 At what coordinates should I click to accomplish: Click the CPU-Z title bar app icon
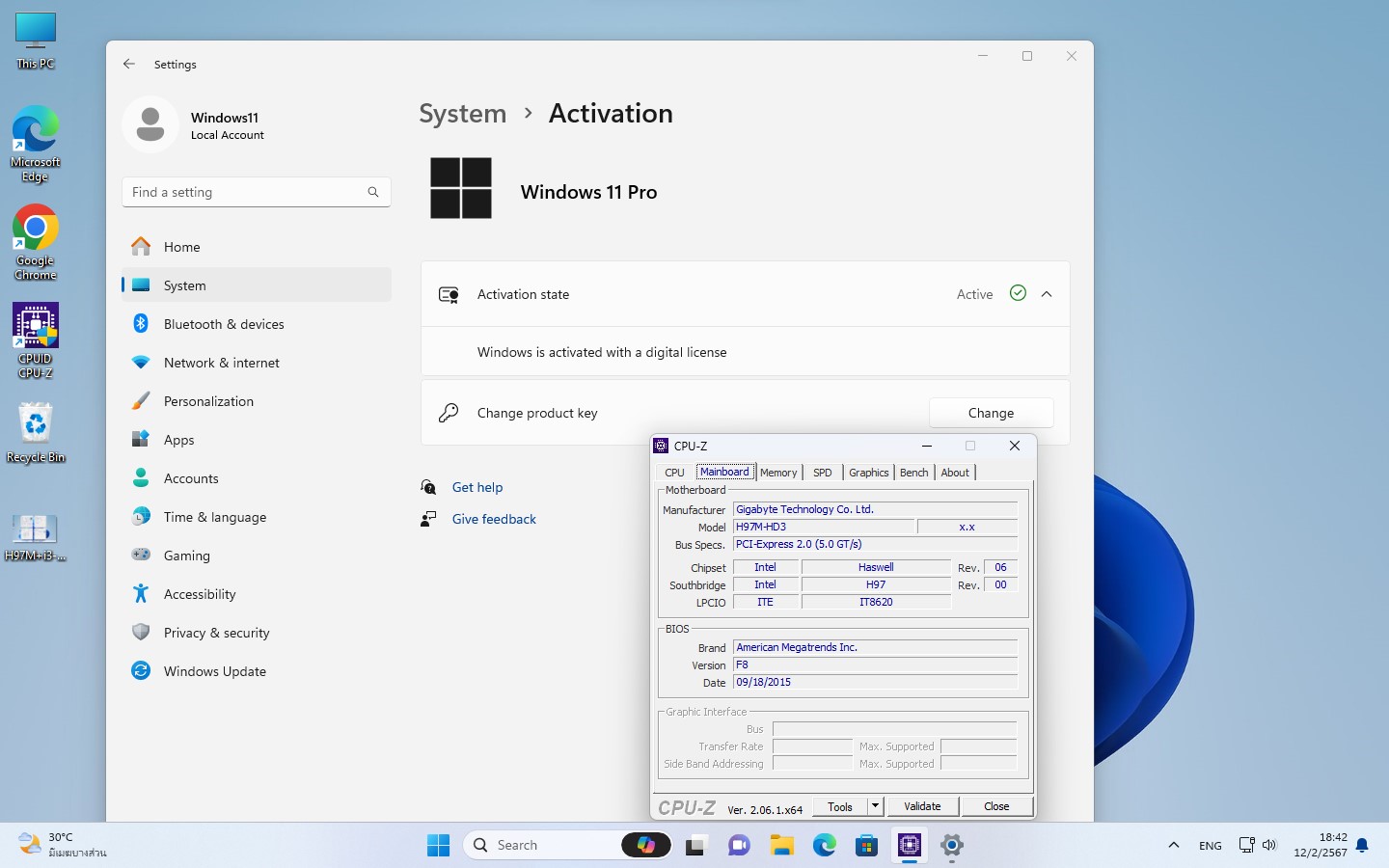click(x=661, y=446)
